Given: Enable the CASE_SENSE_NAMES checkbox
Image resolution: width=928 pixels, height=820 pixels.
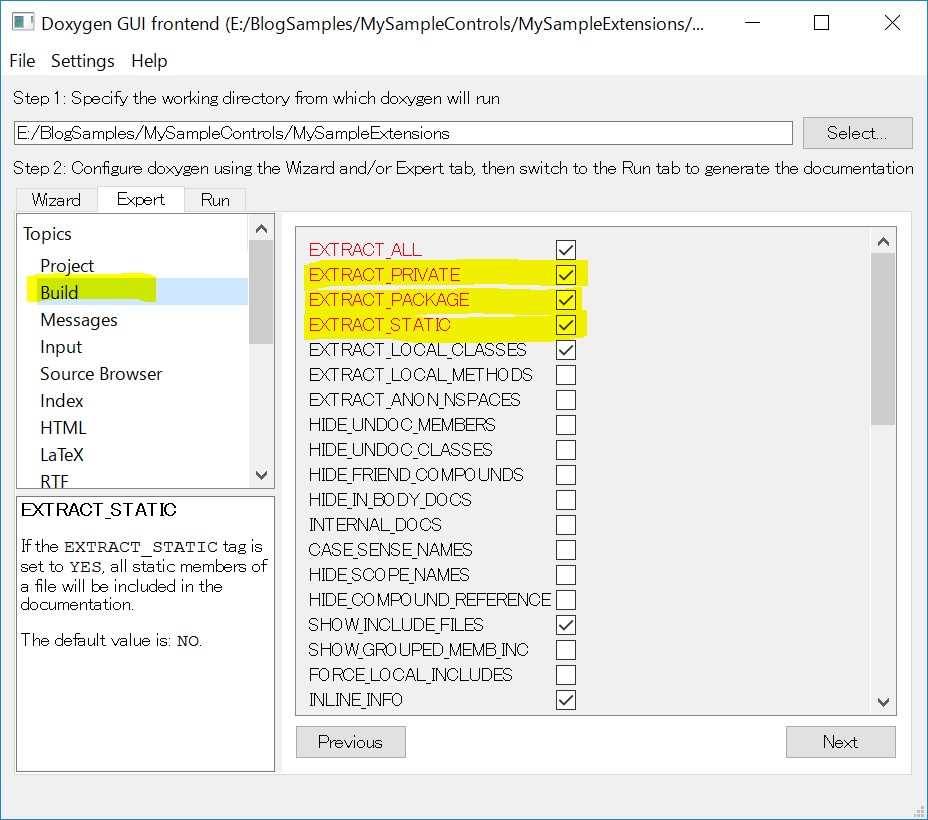Looking at the screenshot, I should 566,550.
